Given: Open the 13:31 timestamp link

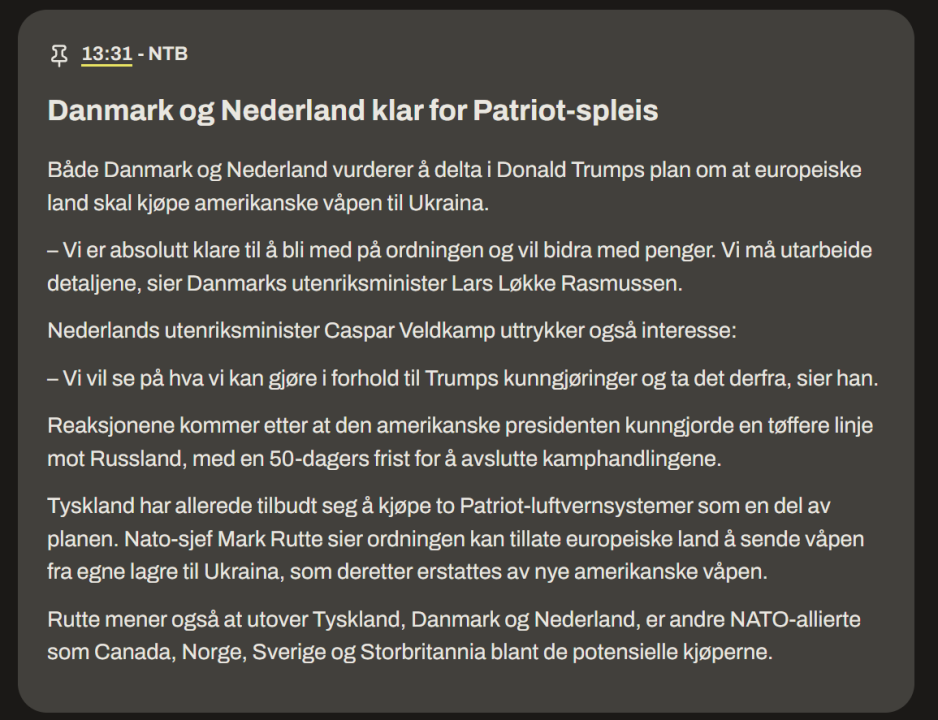Looking at the screenshot, I should click(106, 54).
